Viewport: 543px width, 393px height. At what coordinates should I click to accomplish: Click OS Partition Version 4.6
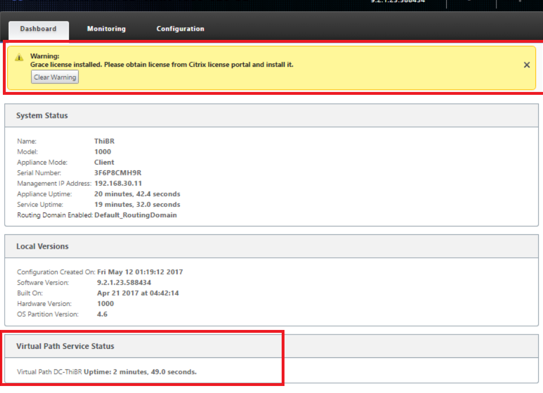[x=102, y=314]
